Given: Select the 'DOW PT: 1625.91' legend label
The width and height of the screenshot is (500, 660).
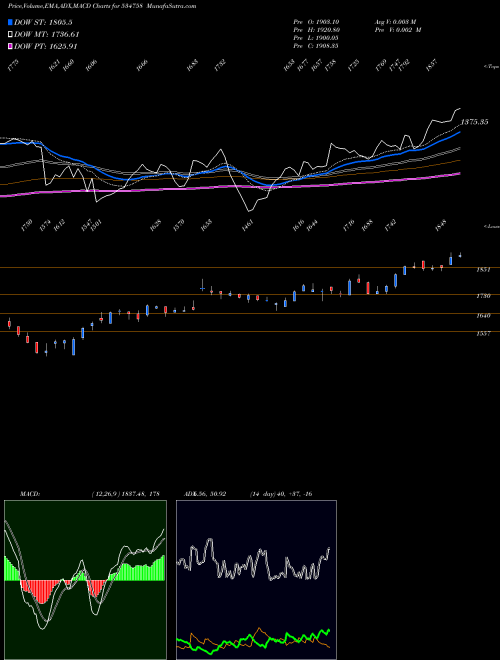Looking at the screenshot, I should click(45, 47).
